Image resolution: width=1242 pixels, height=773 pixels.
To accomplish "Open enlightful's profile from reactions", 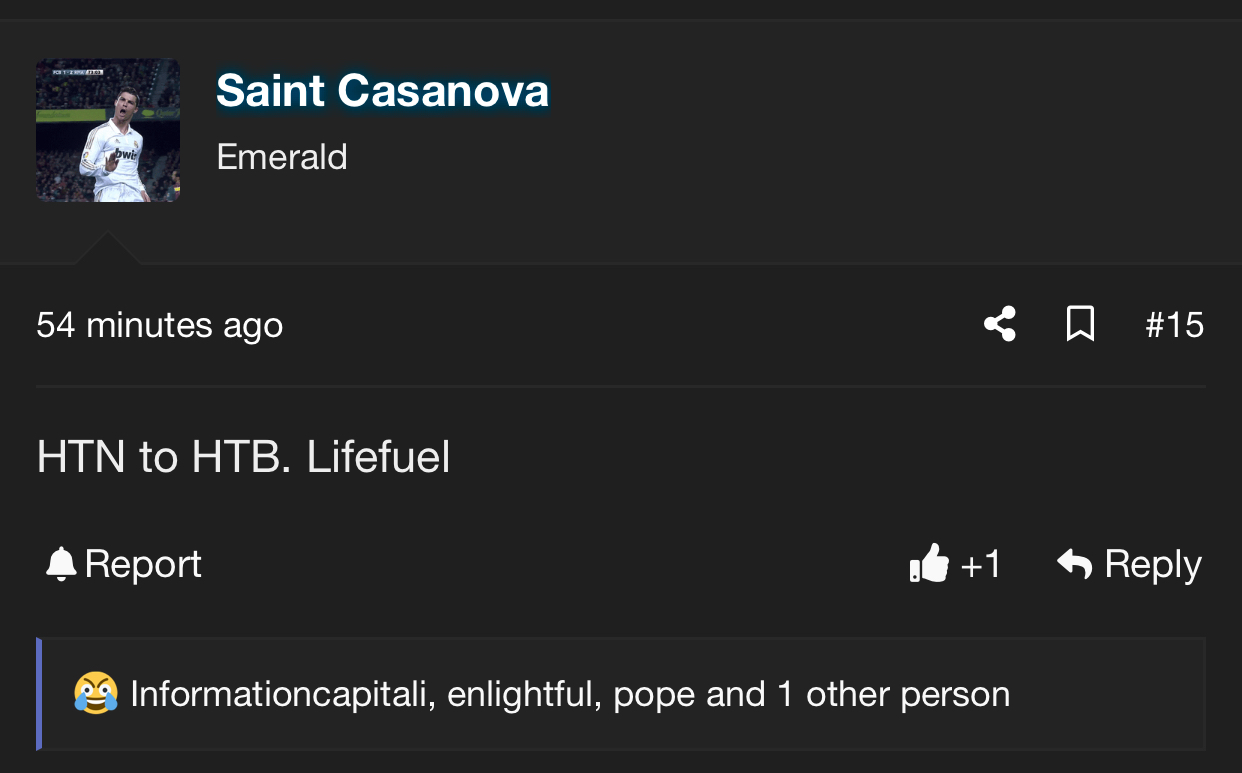I will [x=524, y=694].
